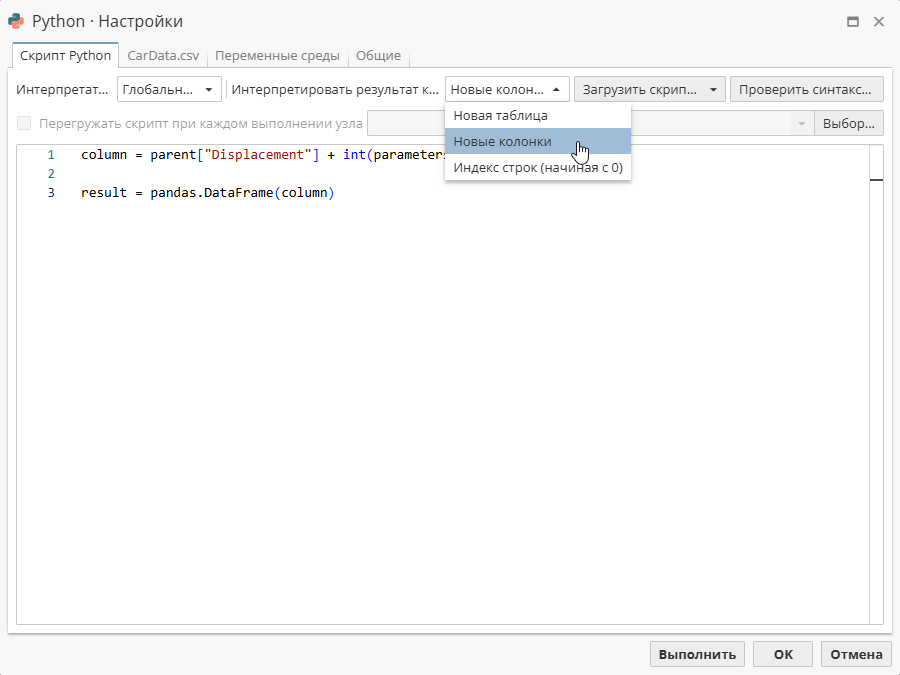900x675 pixels.
Task: Close the Python settings dialog
Action: click(x=879, y=21)
